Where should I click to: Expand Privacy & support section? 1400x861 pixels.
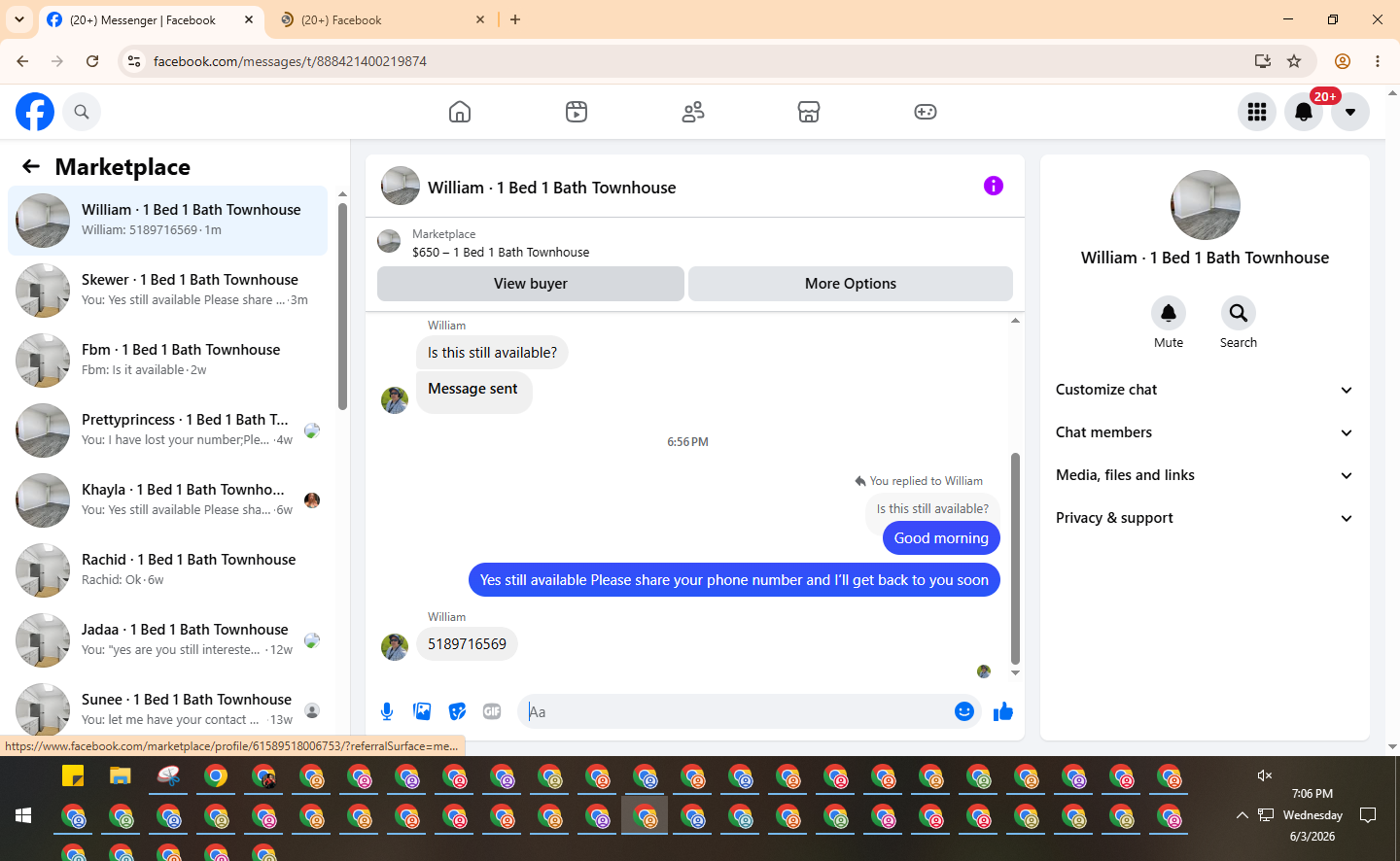tap(1205, 518)
